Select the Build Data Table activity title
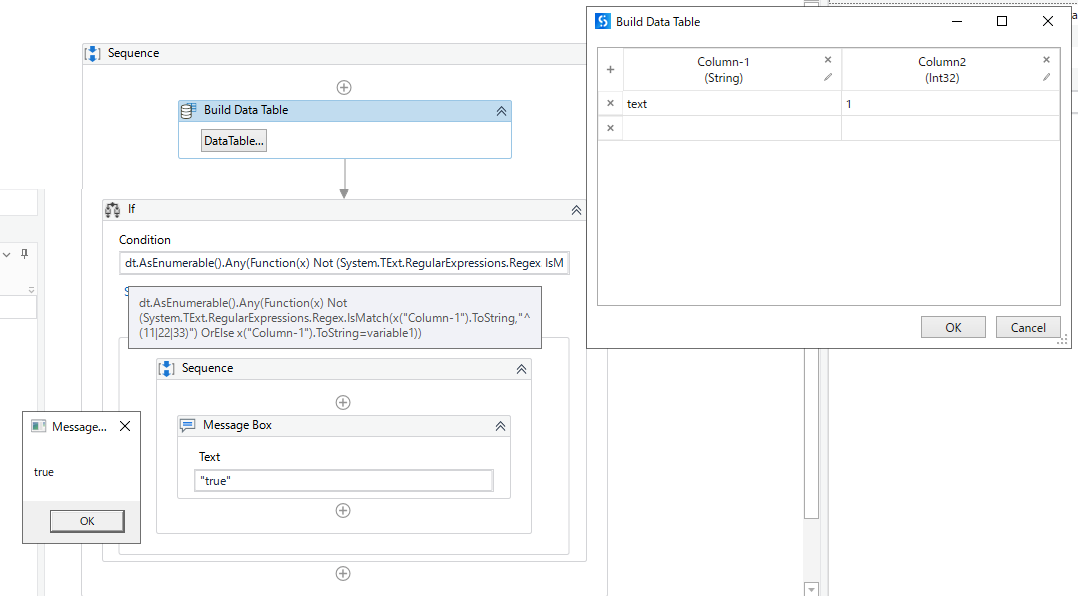The image size is (1078, 596). tap(245, 110)
